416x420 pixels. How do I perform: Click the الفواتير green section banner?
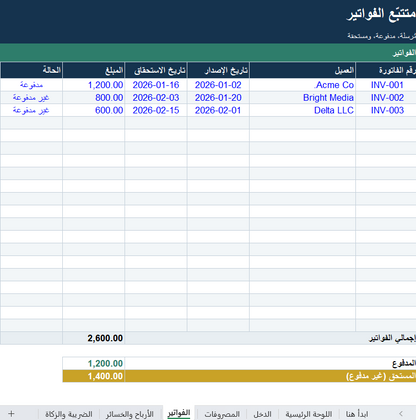(x=208, y=53)
